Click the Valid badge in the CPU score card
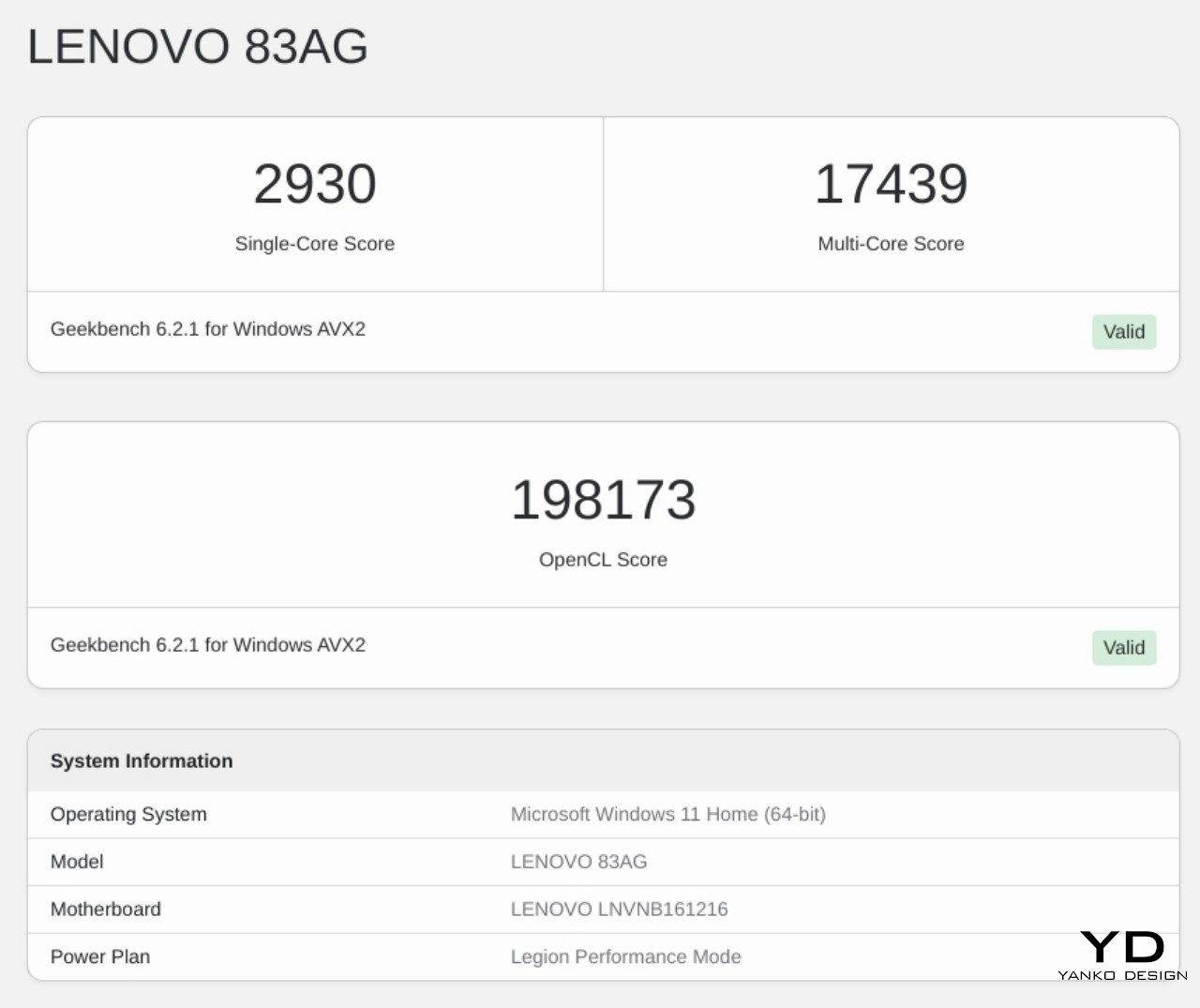The image size is (1200, 1008). tap(1123, 332)
